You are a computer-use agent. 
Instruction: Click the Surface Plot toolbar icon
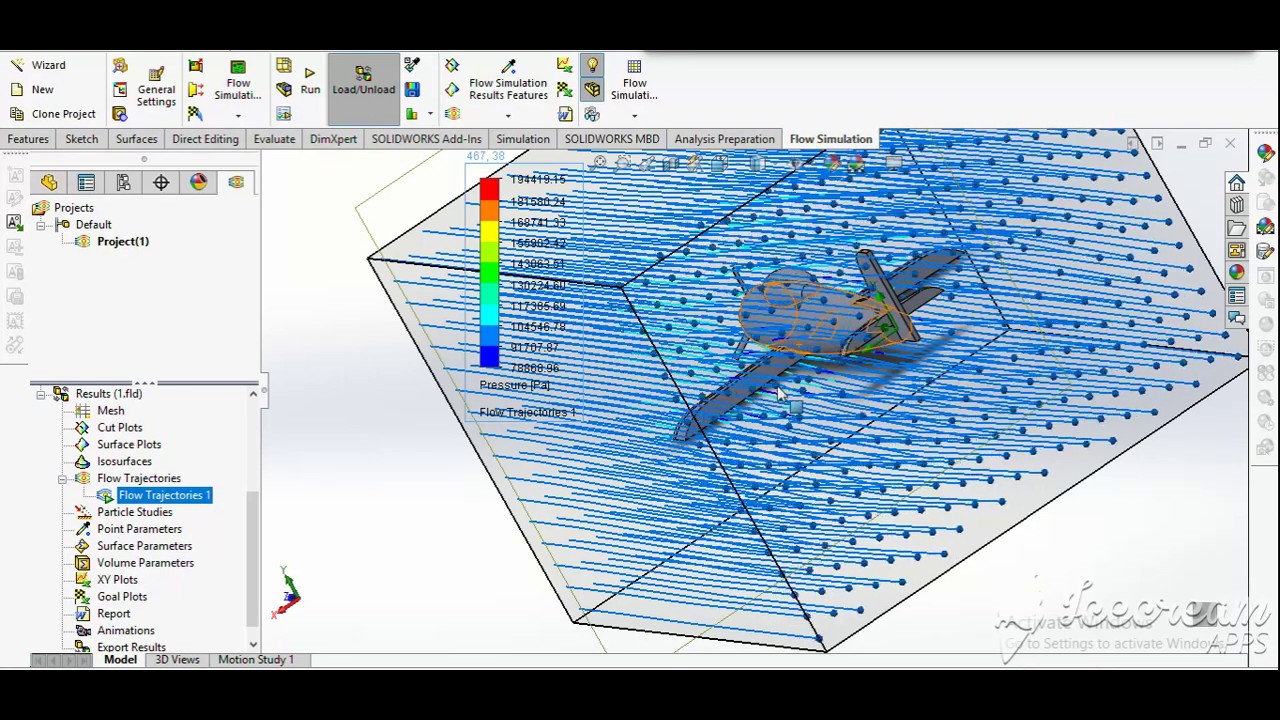coord(452,90)
